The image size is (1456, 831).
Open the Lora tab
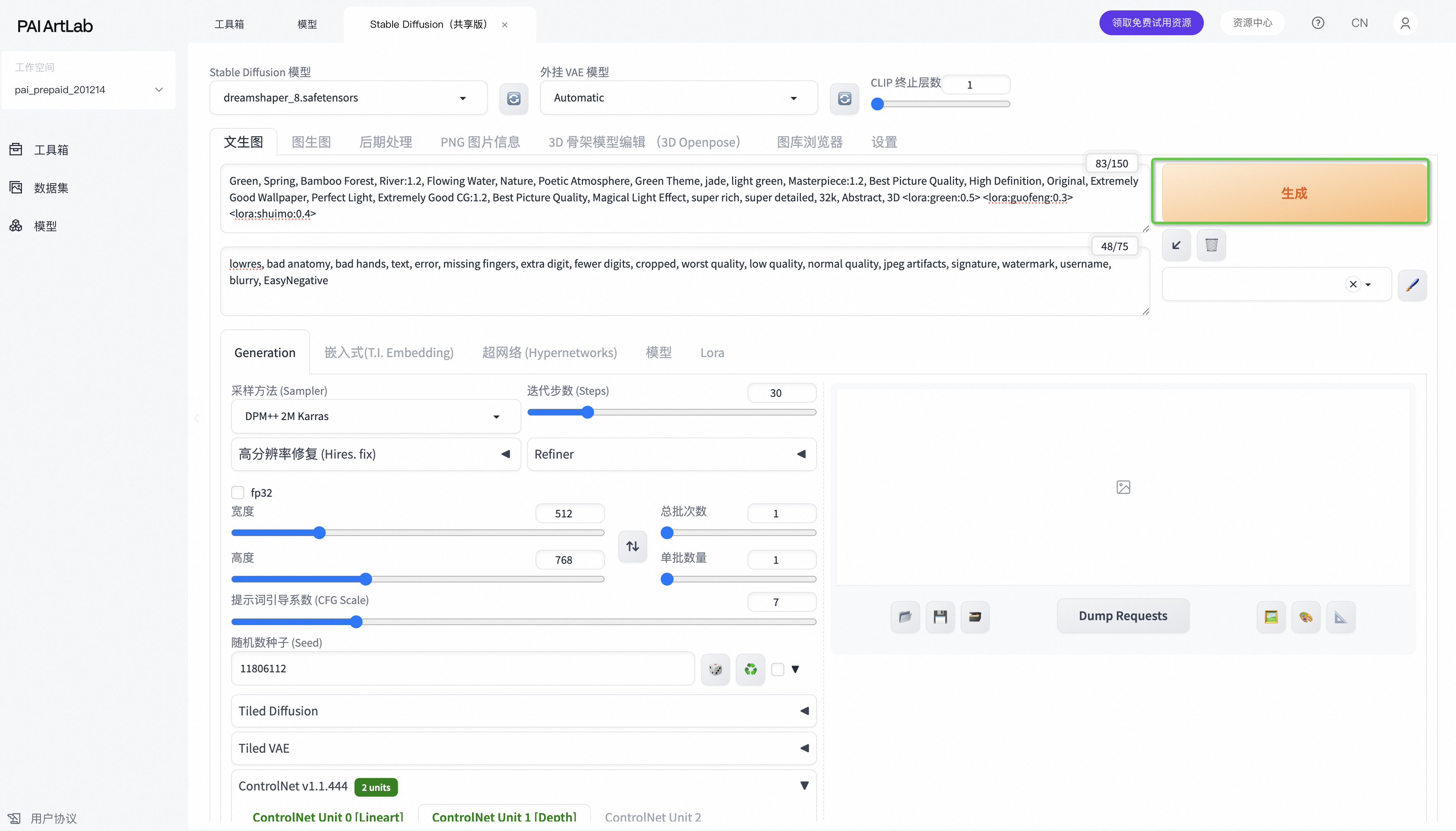pyautogui.click(x=711, y=353)
